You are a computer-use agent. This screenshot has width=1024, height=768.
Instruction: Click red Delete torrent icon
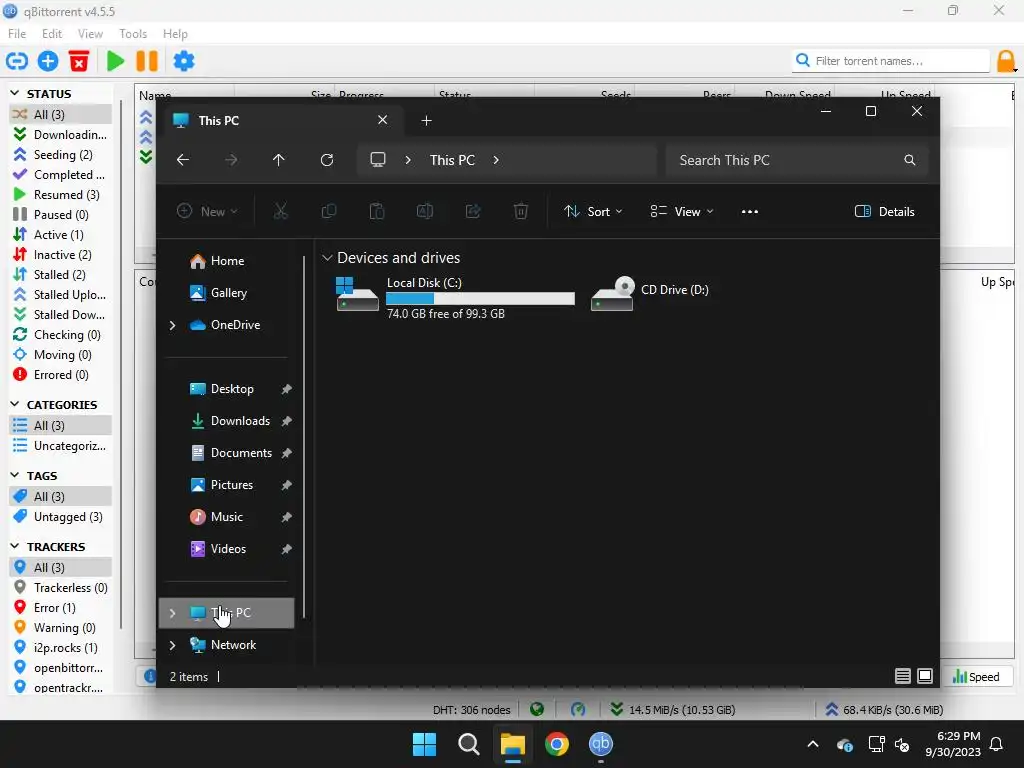(79, 61)
